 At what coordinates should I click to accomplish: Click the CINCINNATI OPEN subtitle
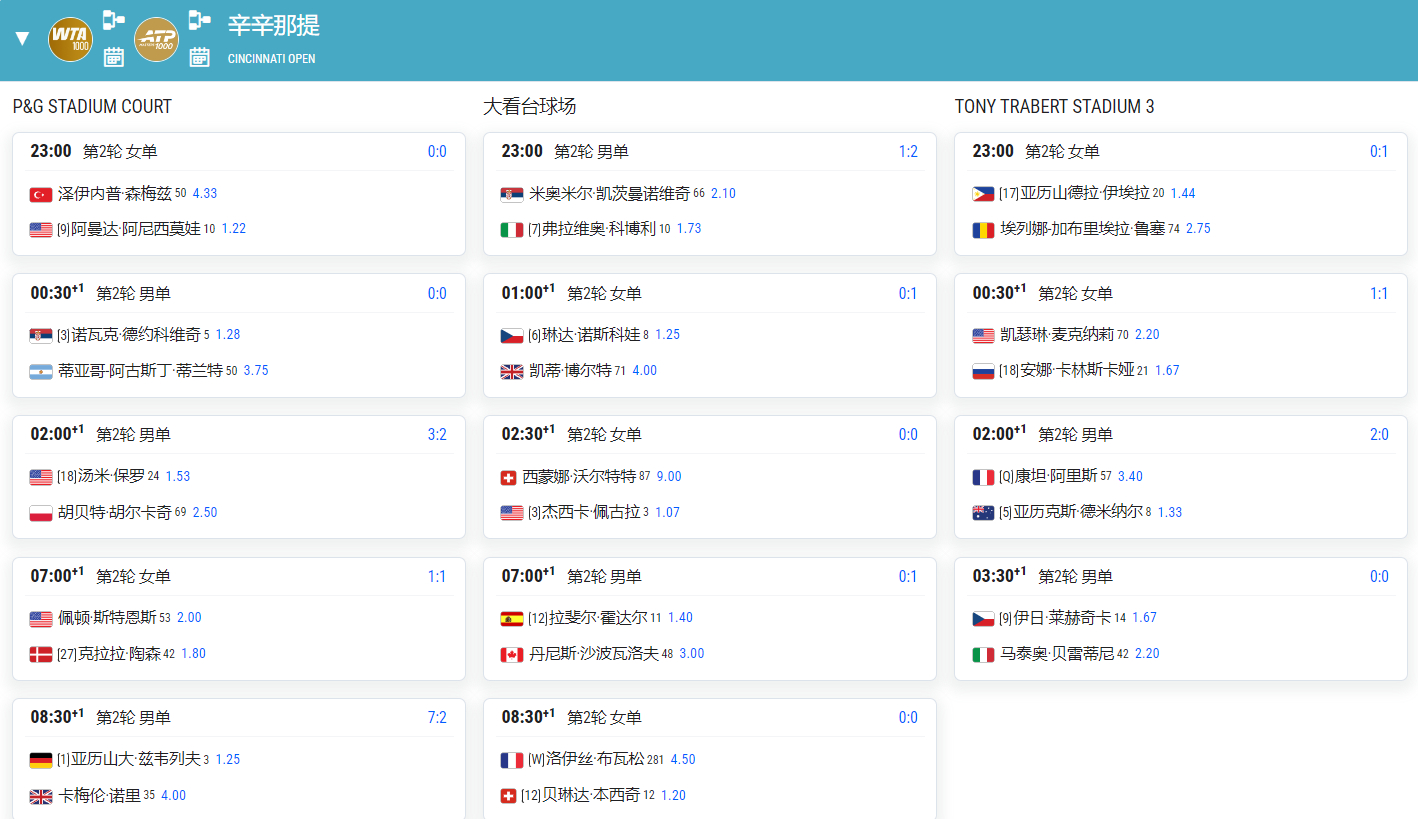pos(272,59)
